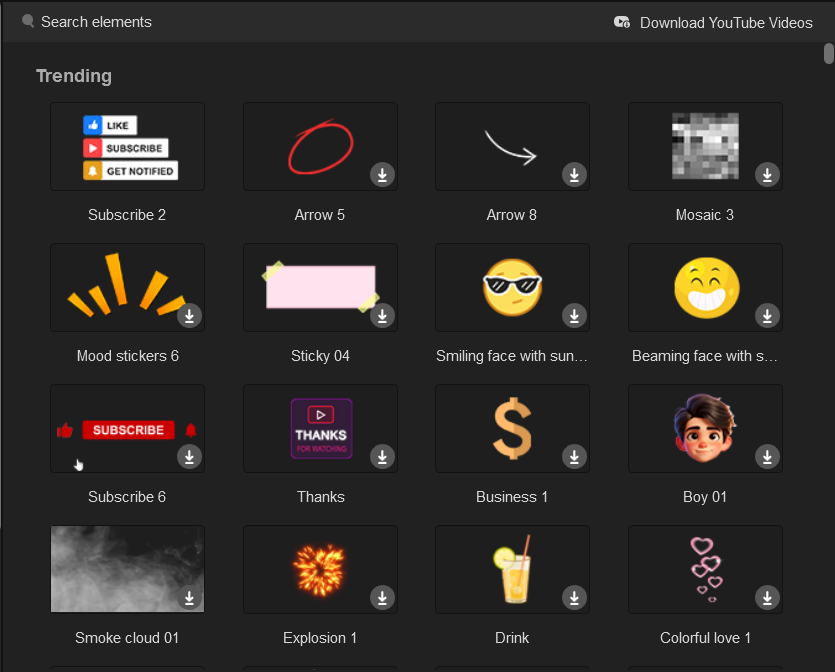The image size is (835, 672).
Task: Select the Business 1 dollar sign thumbnail
Action: click(512, 429)
